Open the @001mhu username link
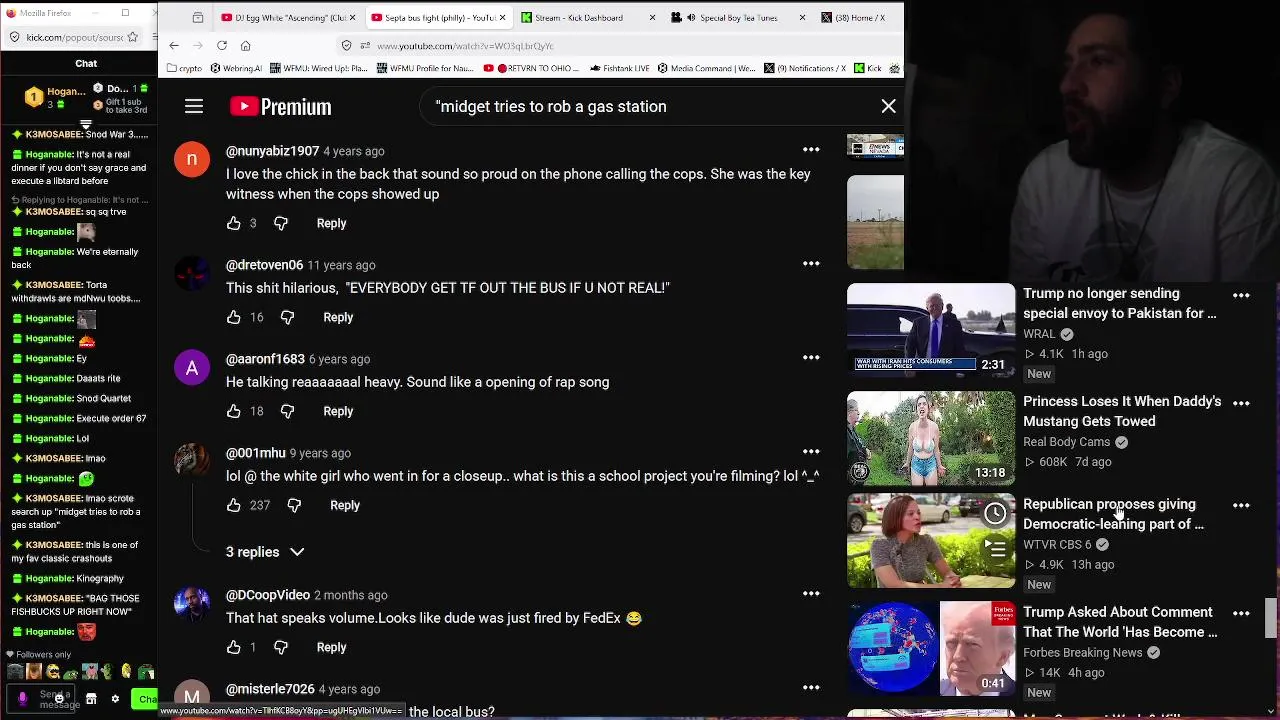1280x720 pixels. [x=255, y=453]
